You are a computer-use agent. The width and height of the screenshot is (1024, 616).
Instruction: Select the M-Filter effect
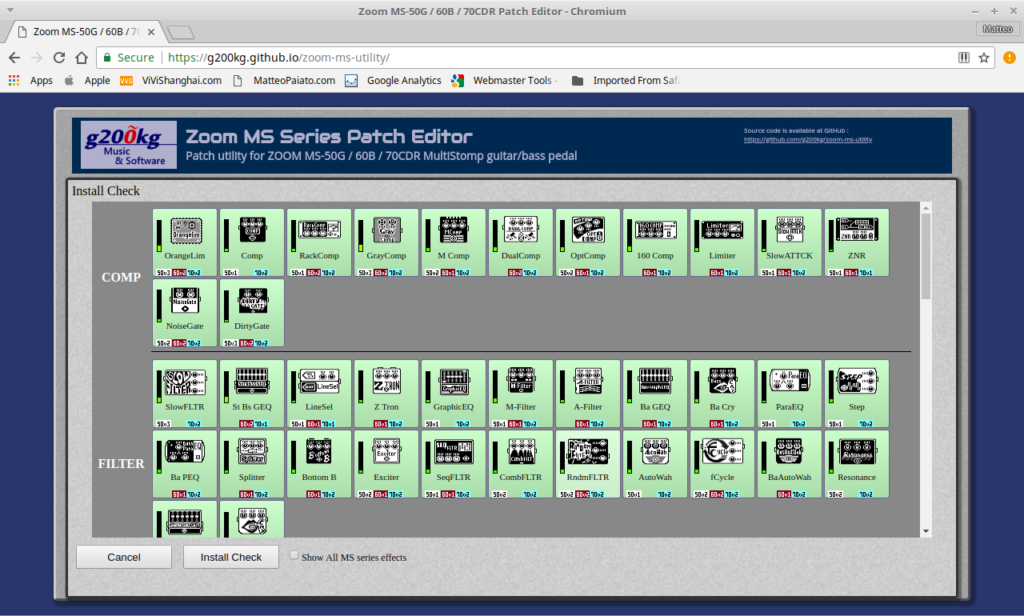521,394
